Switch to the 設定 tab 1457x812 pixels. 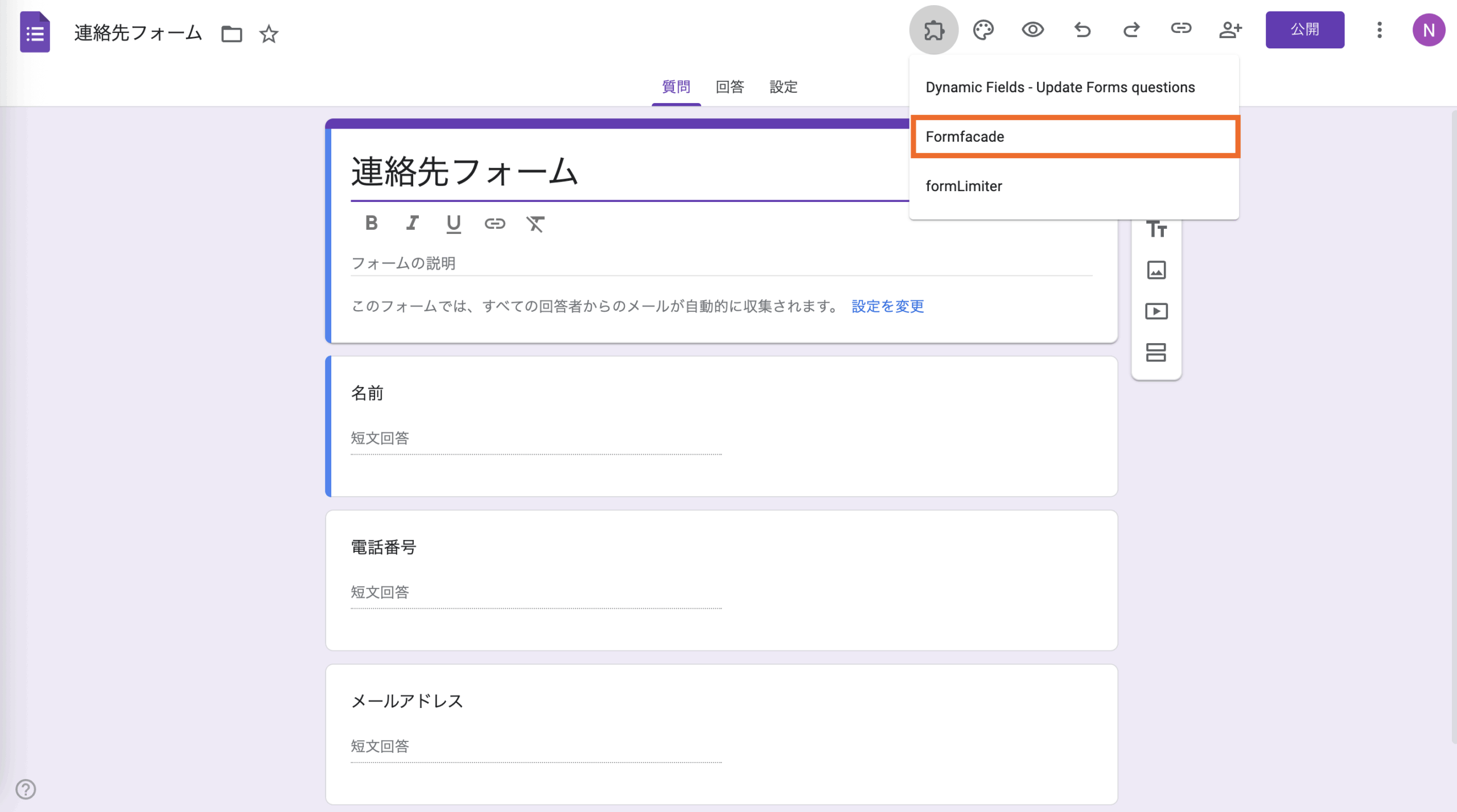[x=783, y=86]
